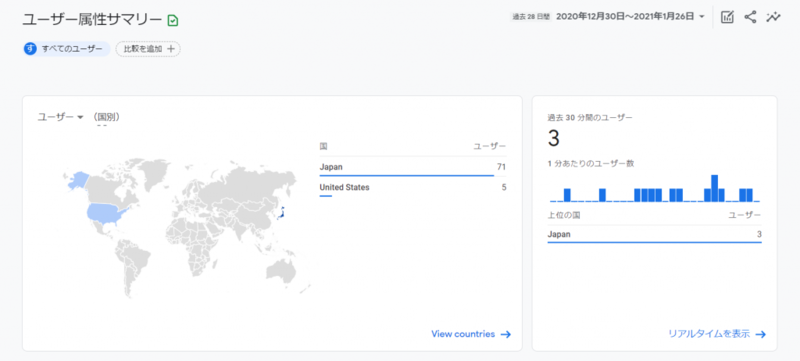The height and width of the screenshot is (361, 800).
Task: Click the share report icon
Action: (750, 17)
